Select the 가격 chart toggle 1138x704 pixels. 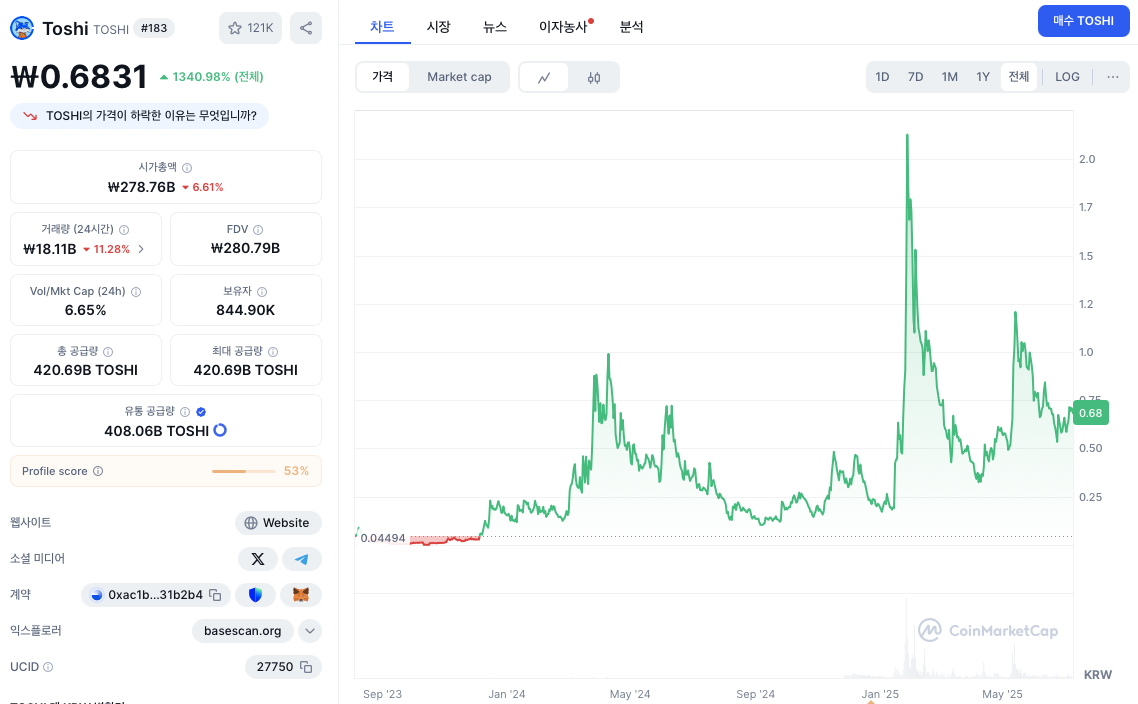point(382,77)
